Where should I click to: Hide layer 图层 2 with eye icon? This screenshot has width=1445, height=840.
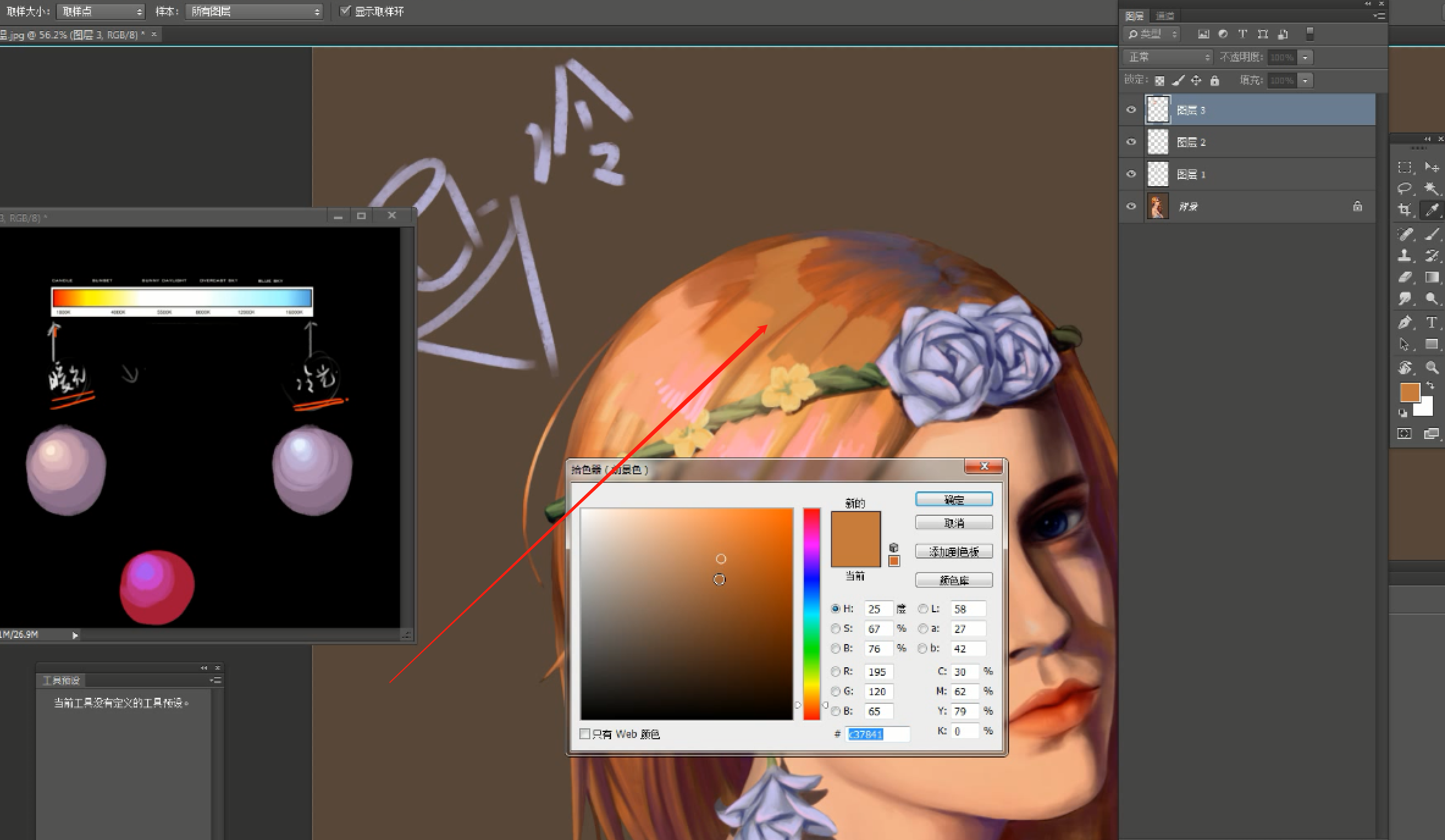coord(1131,142)
